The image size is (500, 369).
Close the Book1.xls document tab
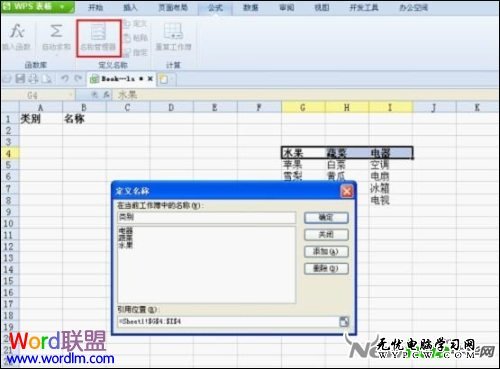click(x=150, y=79)
